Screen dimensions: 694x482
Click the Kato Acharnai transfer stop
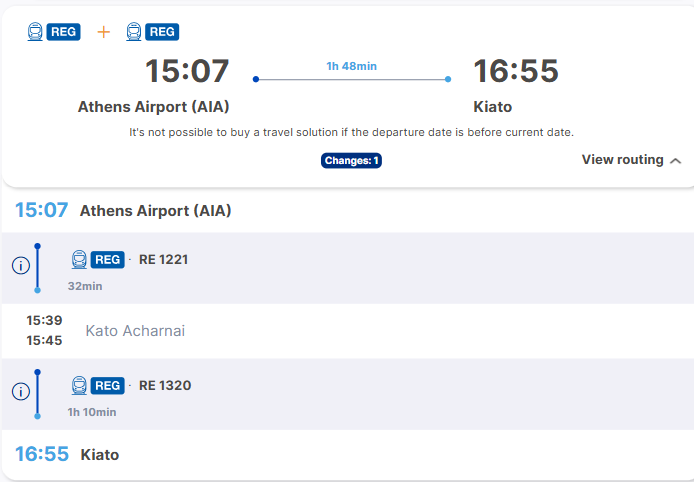tap(135, 331)
